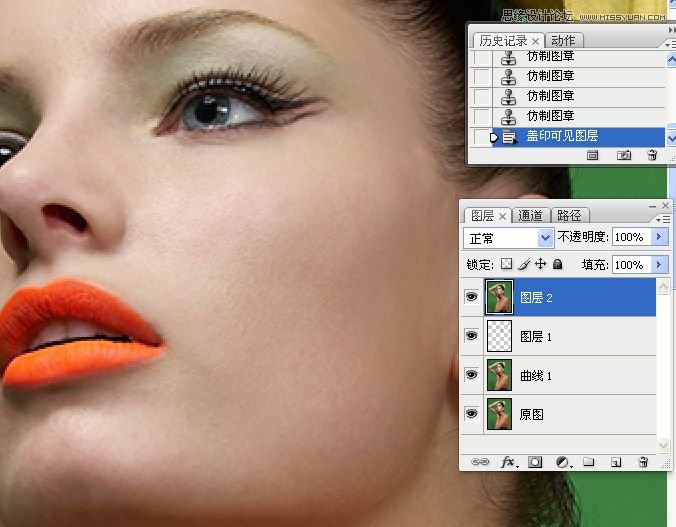Add a layer mask

click(x=535, y=462)
